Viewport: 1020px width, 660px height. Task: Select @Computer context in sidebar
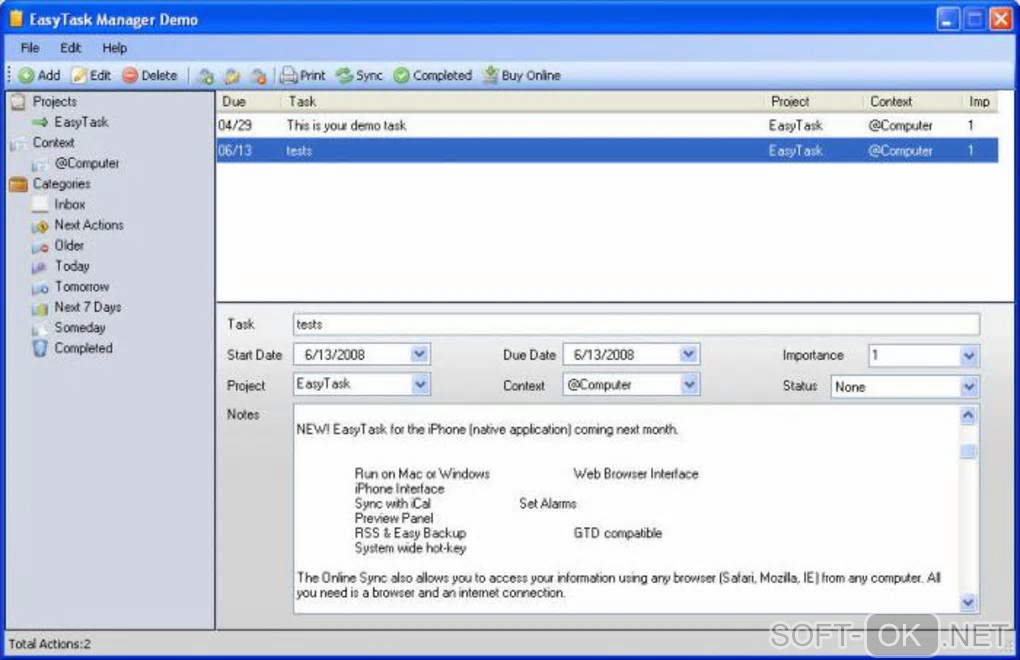(87, 163)
